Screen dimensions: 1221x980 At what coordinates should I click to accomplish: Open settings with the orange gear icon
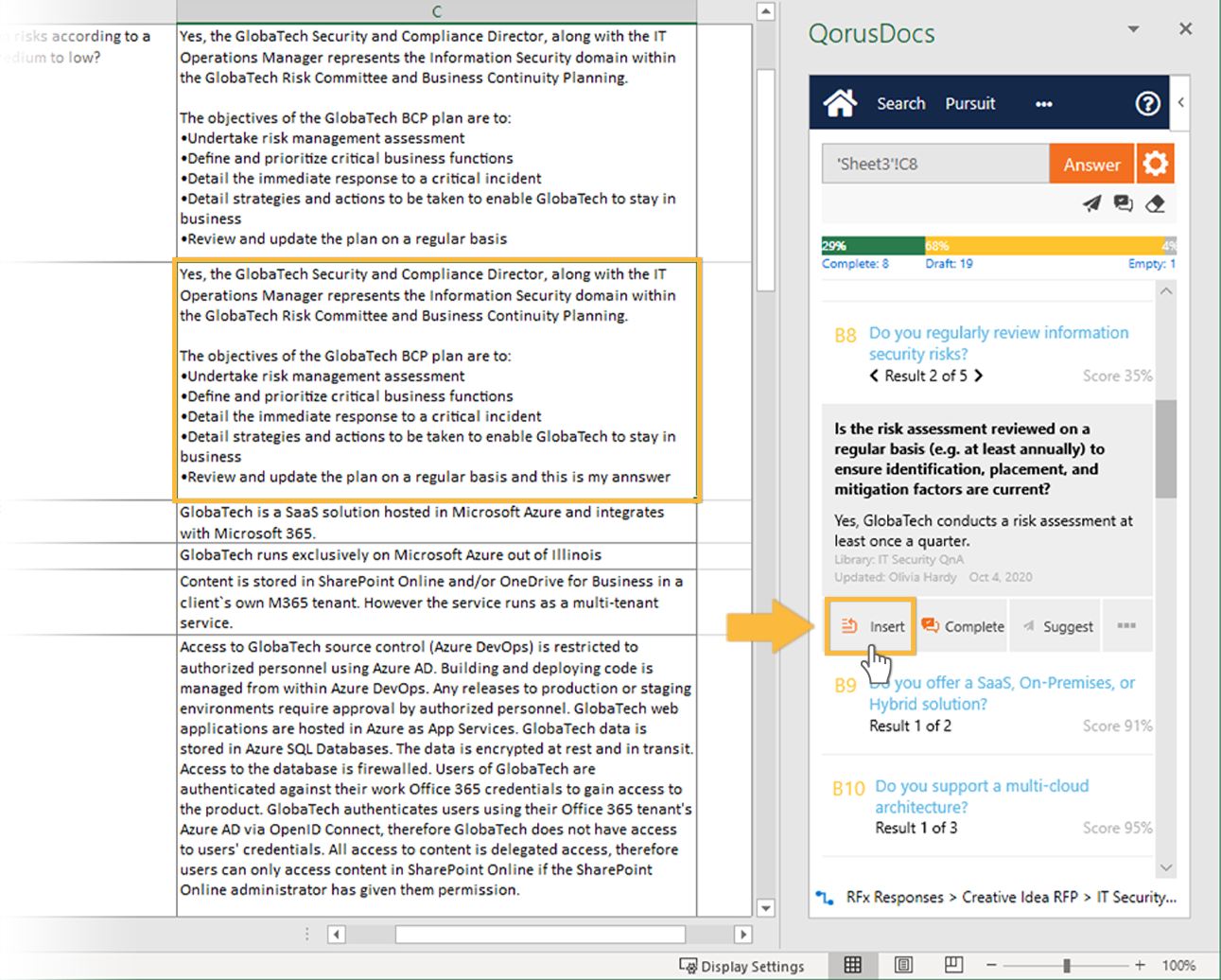point(1155,164)
